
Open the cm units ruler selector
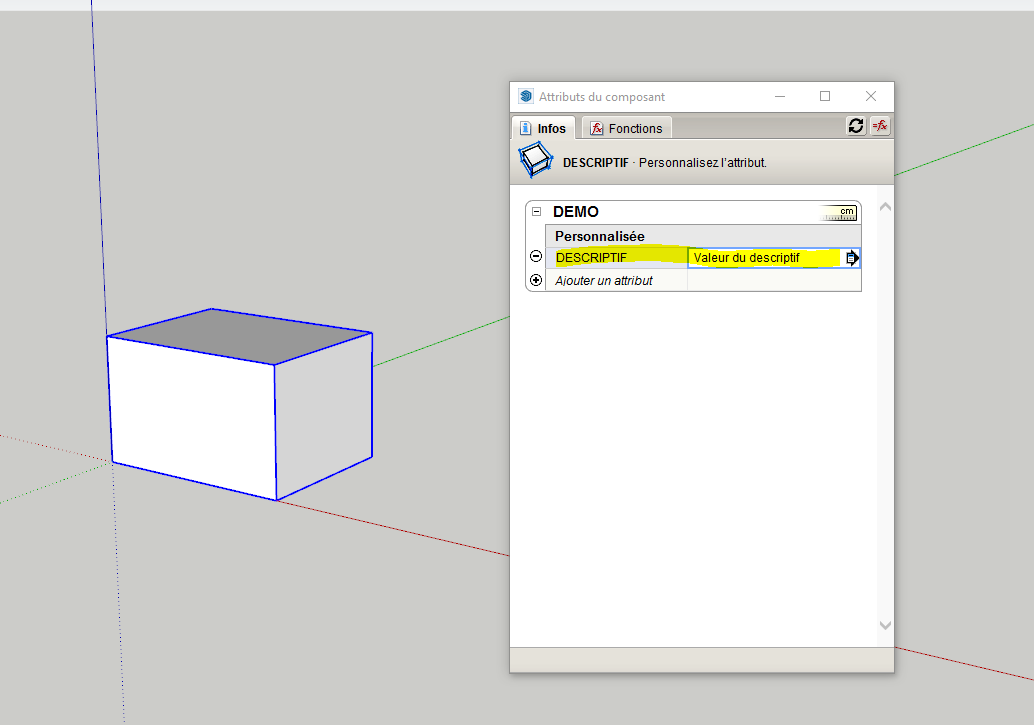(x=837, y=212)
